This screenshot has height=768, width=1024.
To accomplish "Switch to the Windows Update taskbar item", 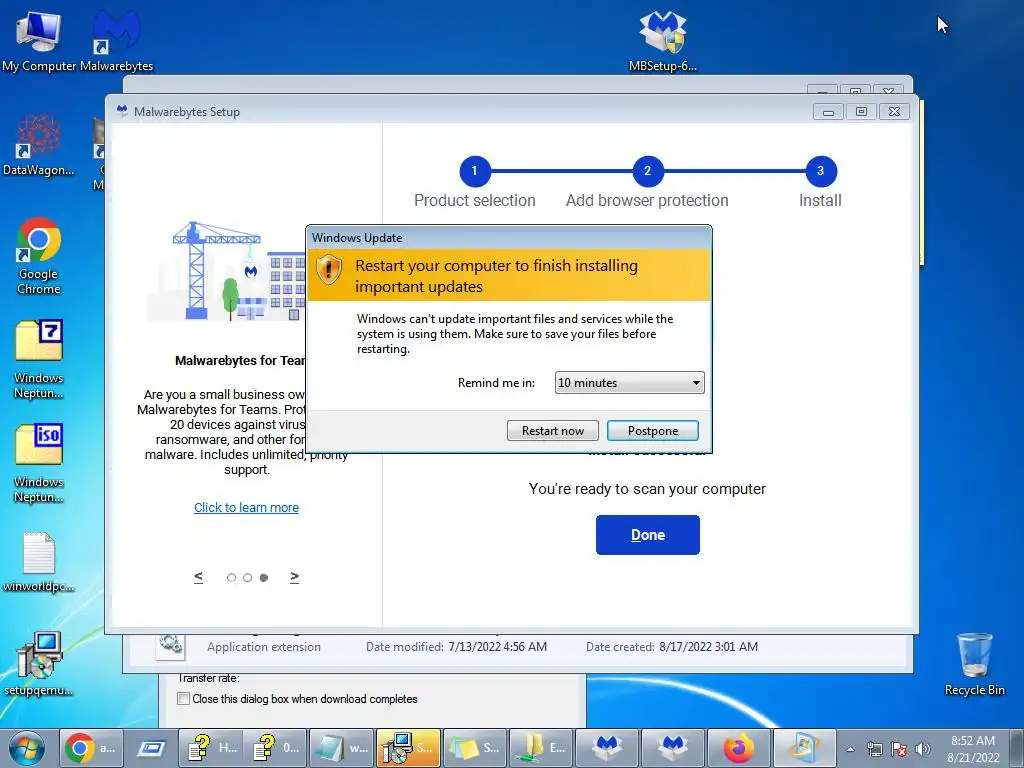I will pyautogui.click(x=805, y=748).
